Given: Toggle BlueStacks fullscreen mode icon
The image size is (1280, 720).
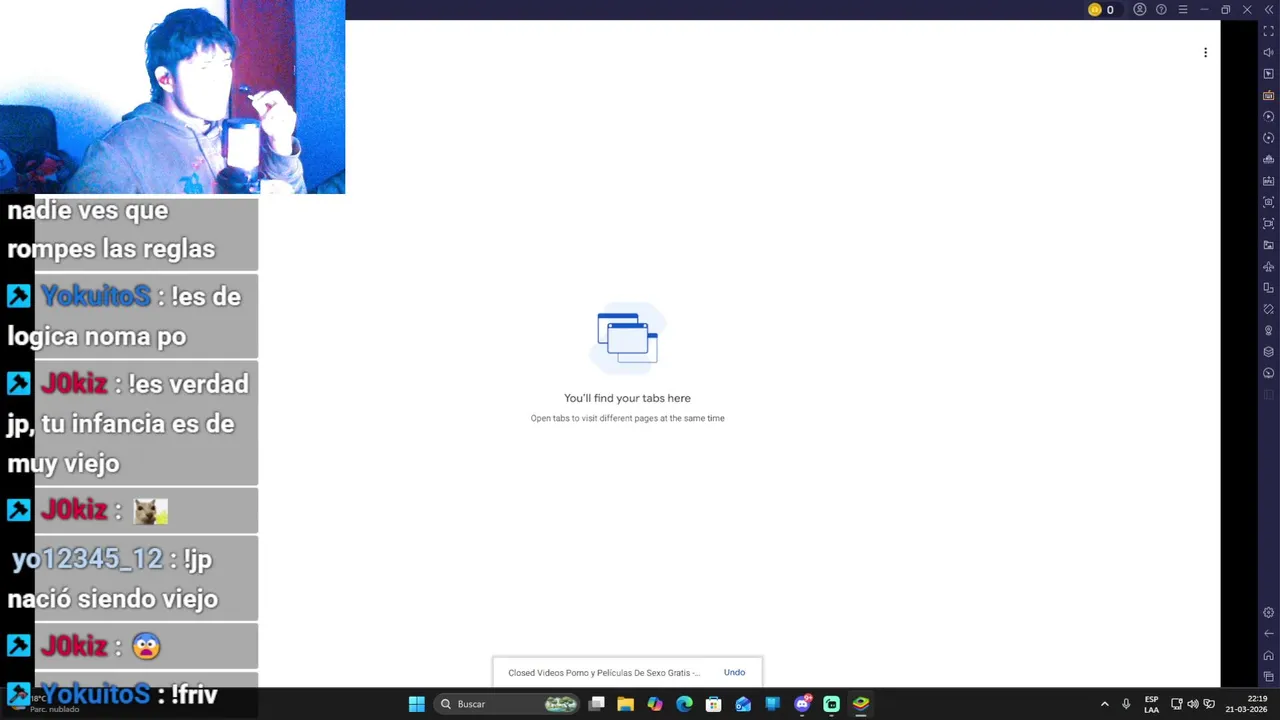Looking at the screenshot, I should [x=1268, y=31].
